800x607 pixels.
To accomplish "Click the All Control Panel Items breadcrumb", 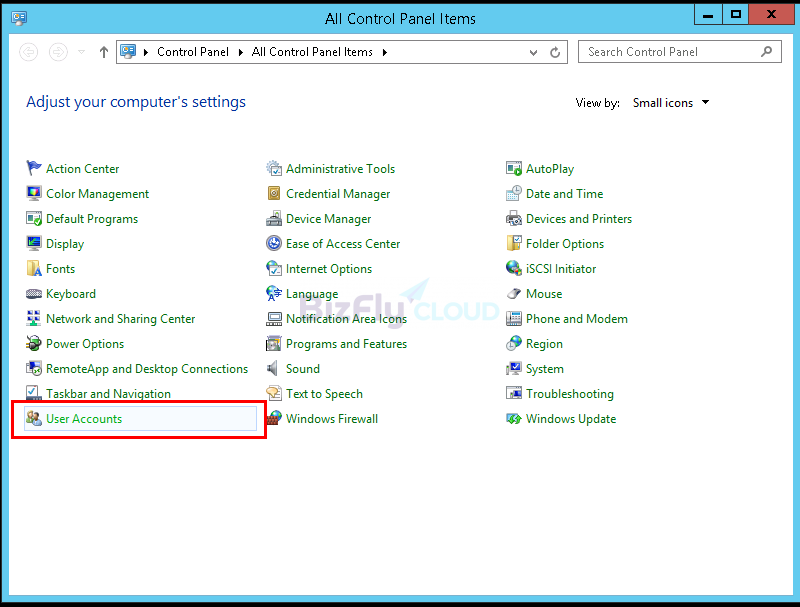I will pyautogui.click(x=312, y=52).
